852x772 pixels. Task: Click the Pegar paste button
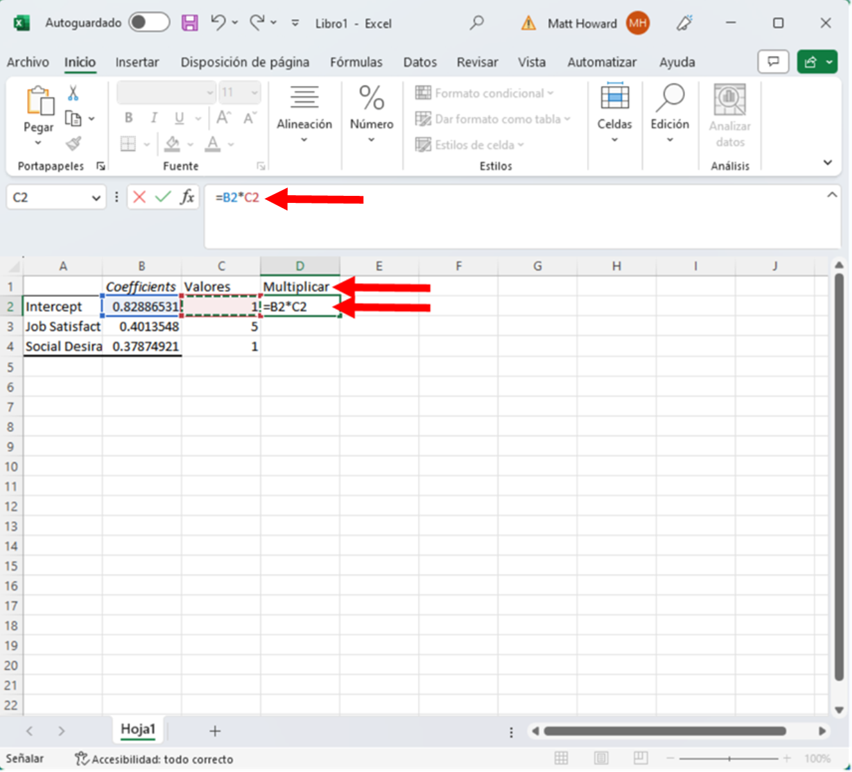[39, 110]
